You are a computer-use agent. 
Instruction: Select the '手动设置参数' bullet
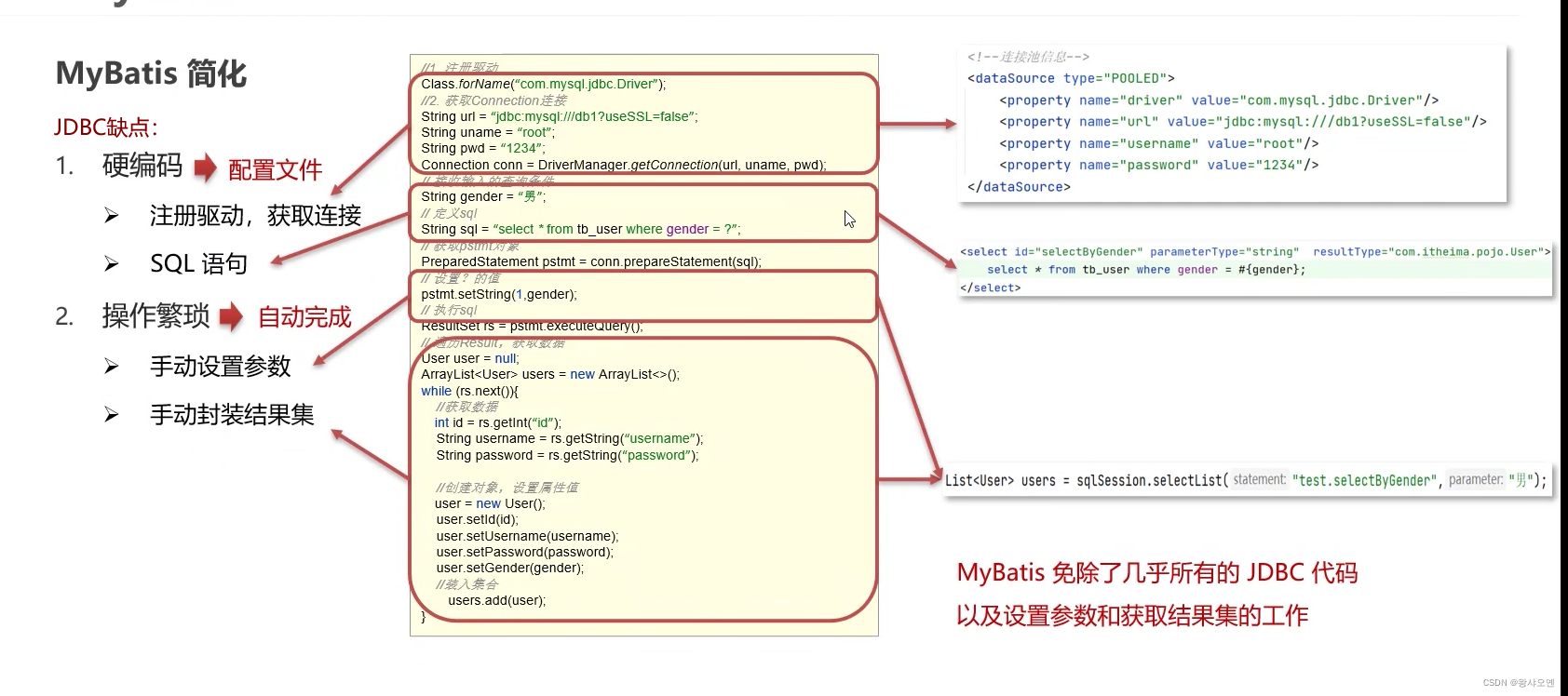[221, 367]
